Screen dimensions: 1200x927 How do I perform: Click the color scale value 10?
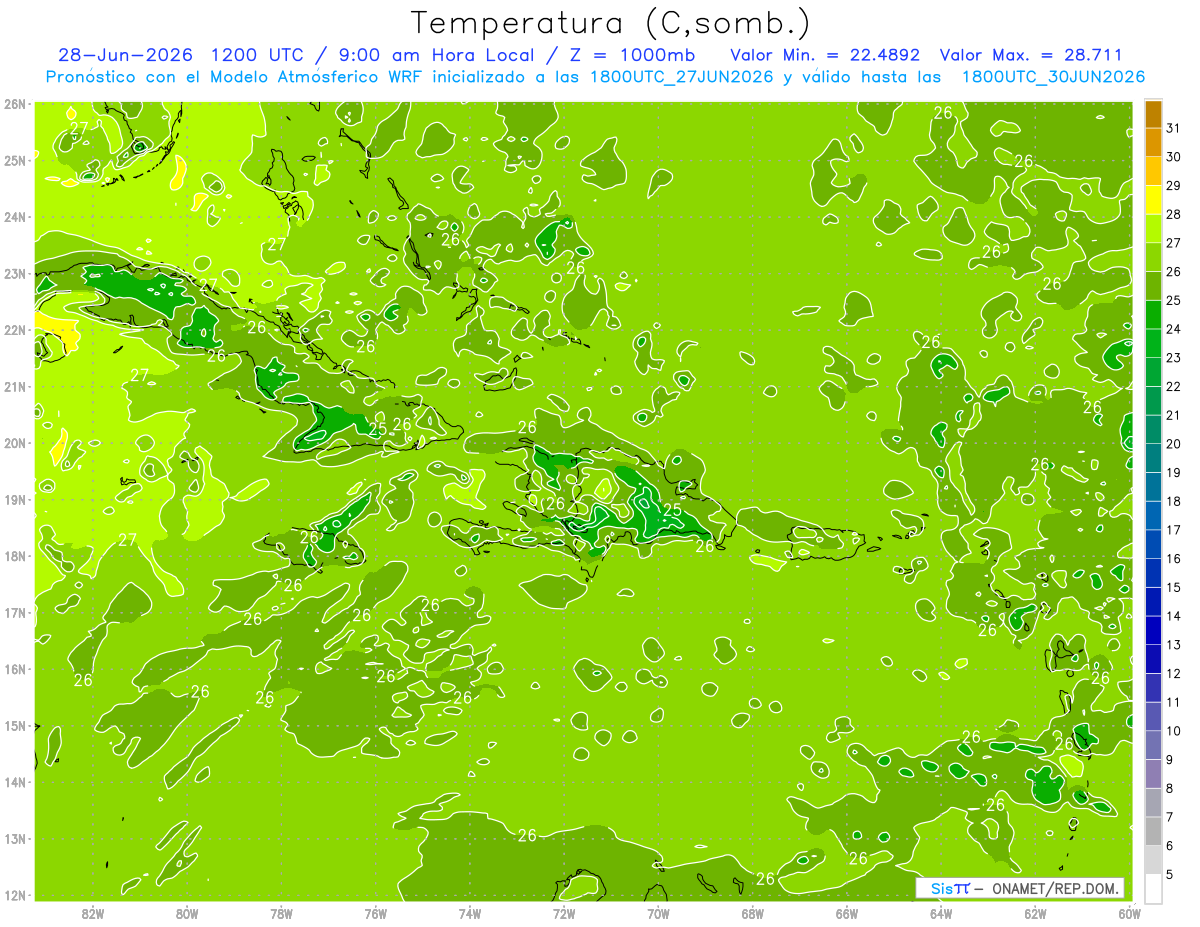point(1173,731)
